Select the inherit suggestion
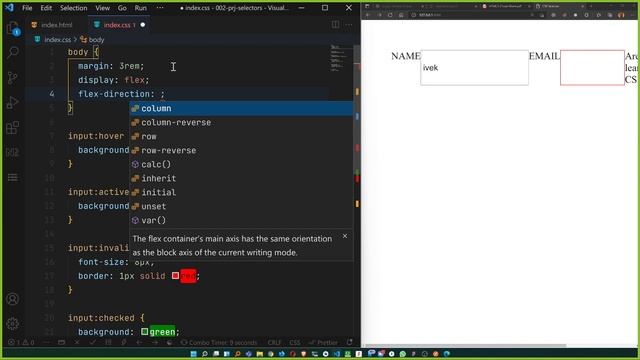The width and height of the screenshot is (640, 360). point(241,178)
